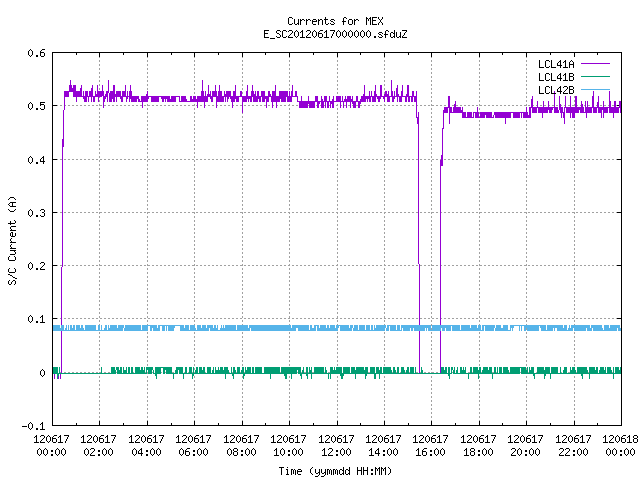Click the chart title "Currents for MEX"
Viewport: 640px width, 480px height.
pyautogui.click(x=335, y=21)
